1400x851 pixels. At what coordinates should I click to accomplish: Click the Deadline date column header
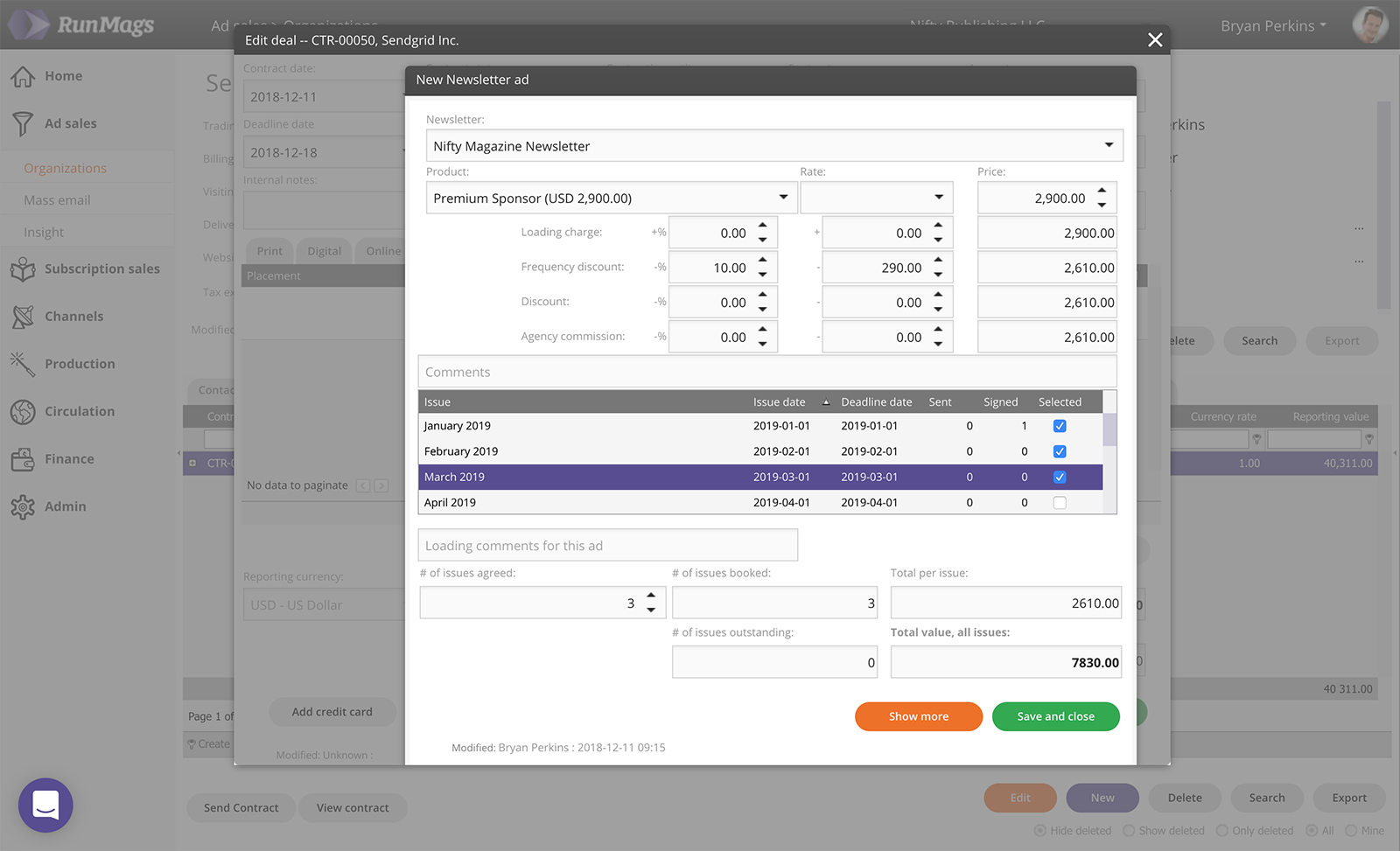click(x=877, y=402)
